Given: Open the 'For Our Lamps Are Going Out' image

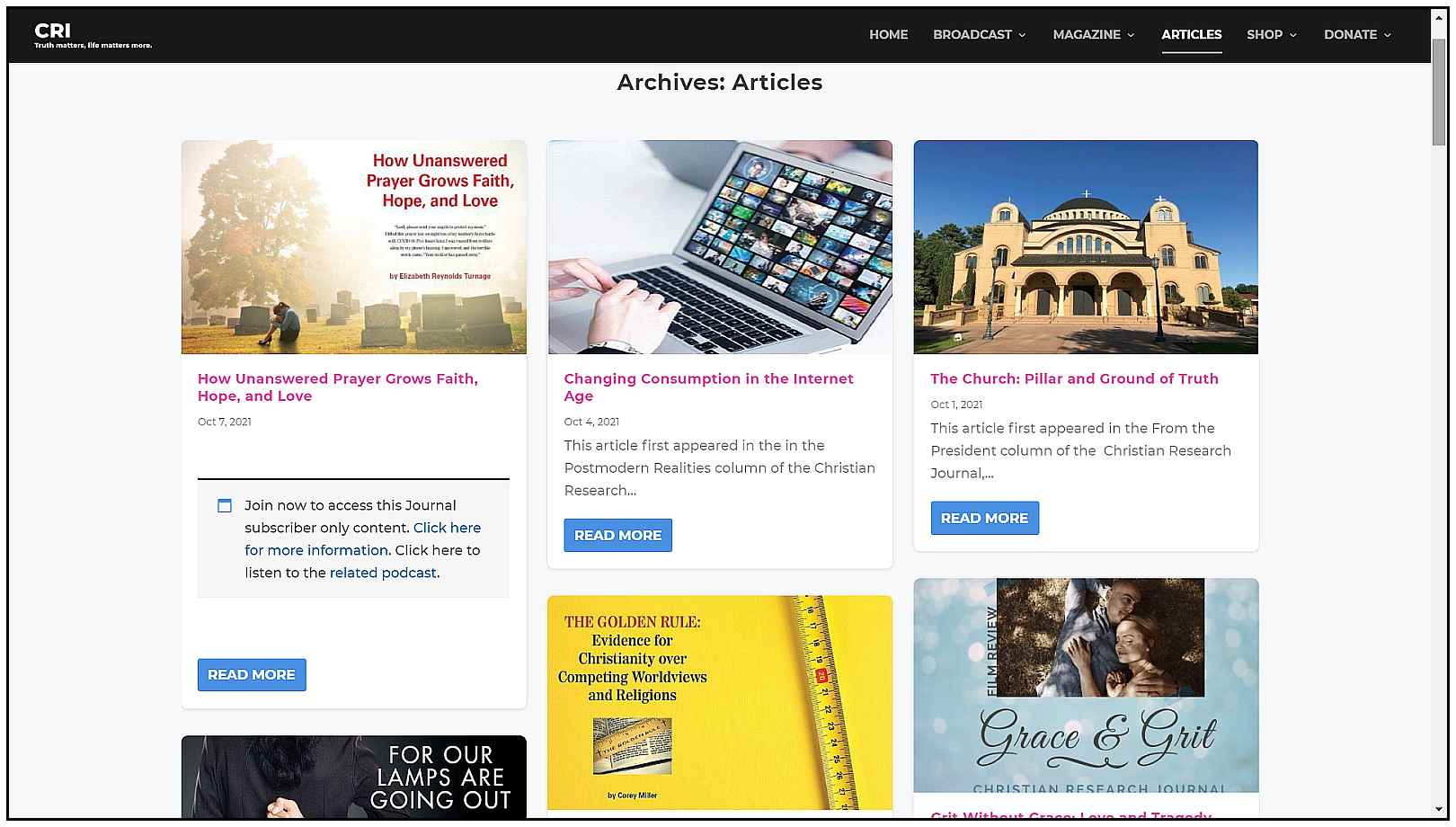Looking at the screenshot, I should (x=354, y=777).
